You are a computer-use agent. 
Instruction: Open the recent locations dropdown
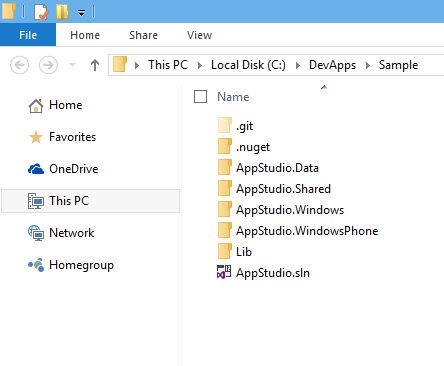pyautogui.click(x=72, y=65)
